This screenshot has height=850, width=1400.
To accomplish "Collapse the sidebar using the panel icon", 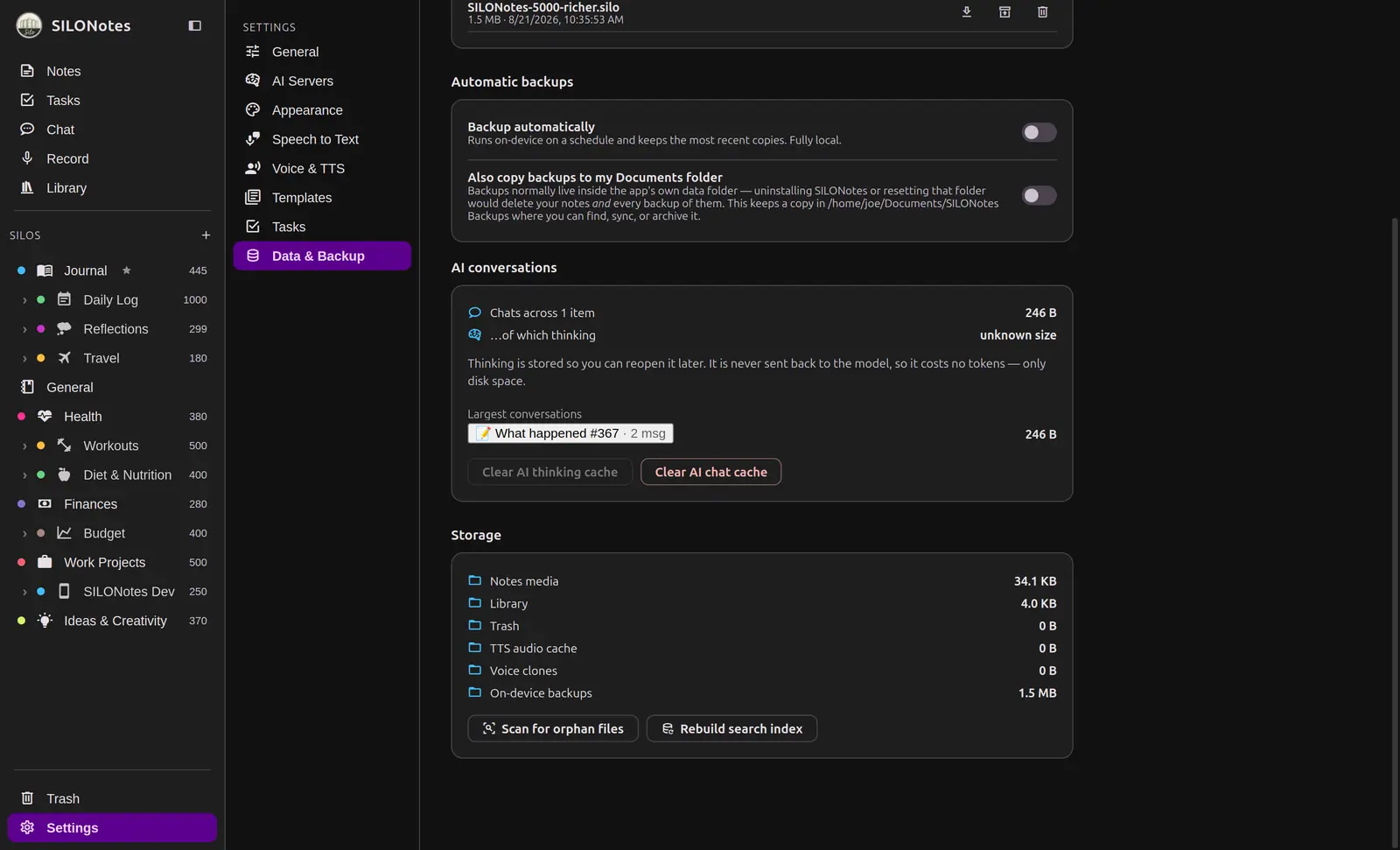I will tap(195, 26).
